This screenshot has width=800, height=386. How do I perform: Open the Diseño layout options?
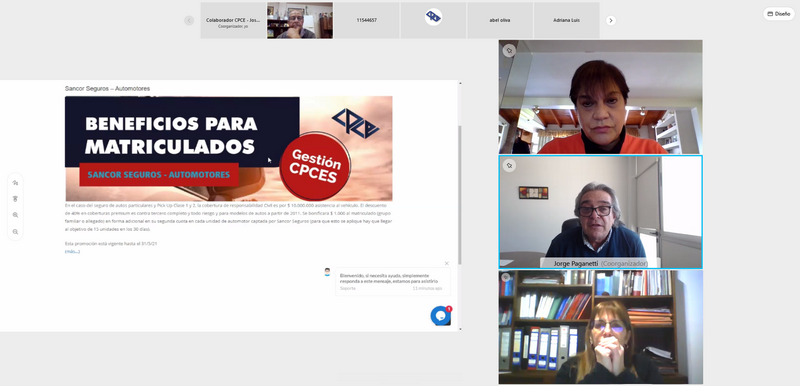(x=779, y=14)
